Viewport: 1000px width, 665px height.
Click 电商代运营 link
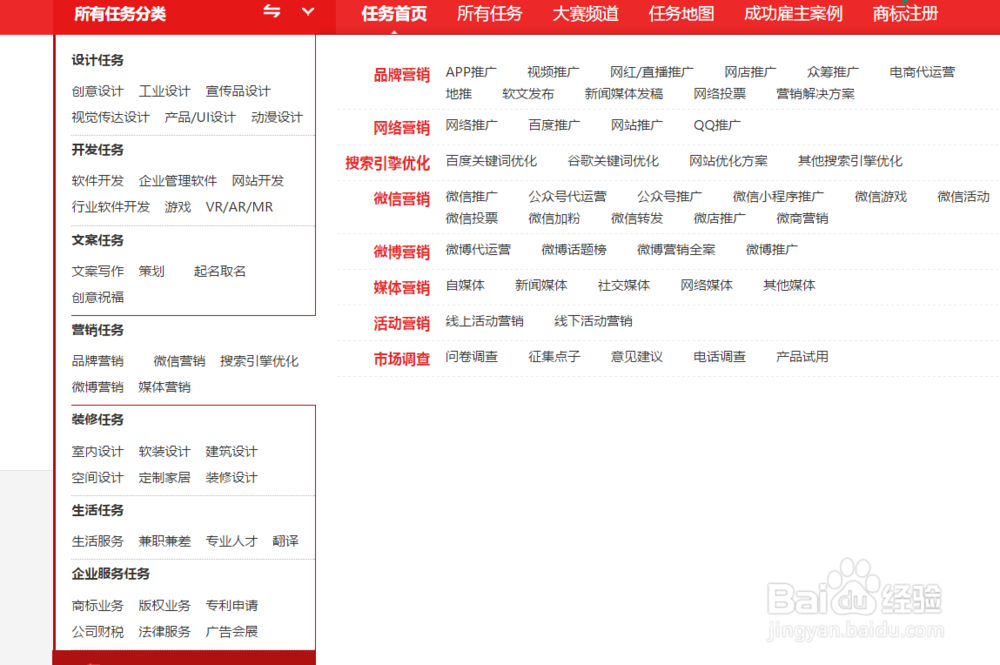pos(922,72)
